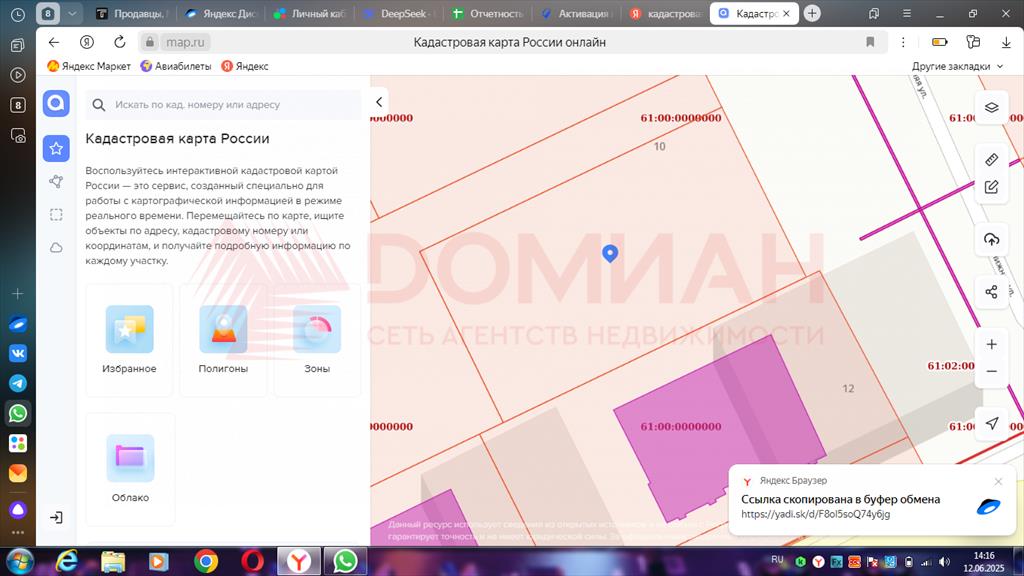1024x576 pixels.
Task: Click the 14:16 taskbar clock
Action: [x=984, y=556]
